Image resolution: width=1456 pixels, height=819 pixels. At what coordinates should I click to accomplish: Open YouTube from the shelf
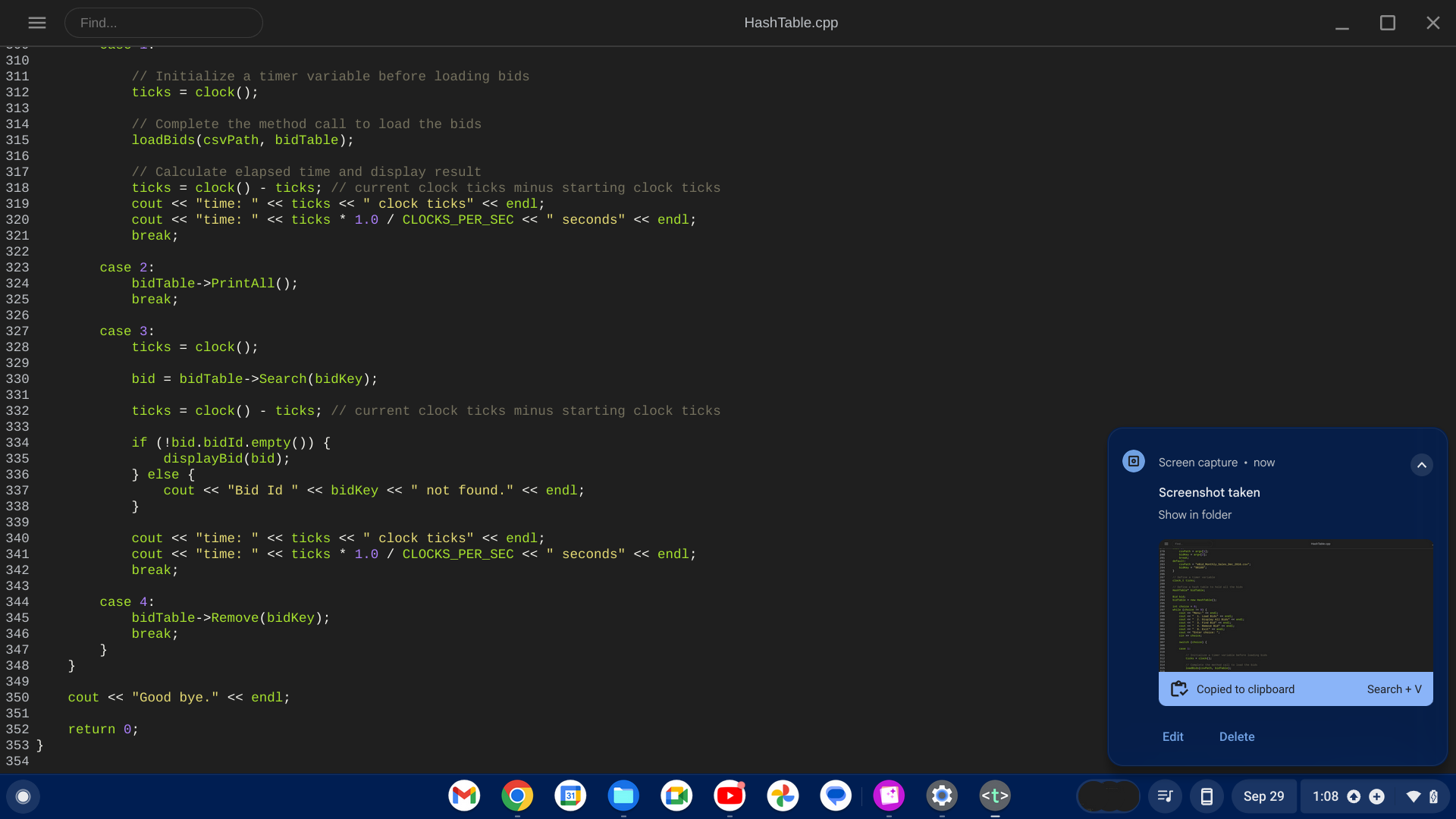(x=730, y=795)
